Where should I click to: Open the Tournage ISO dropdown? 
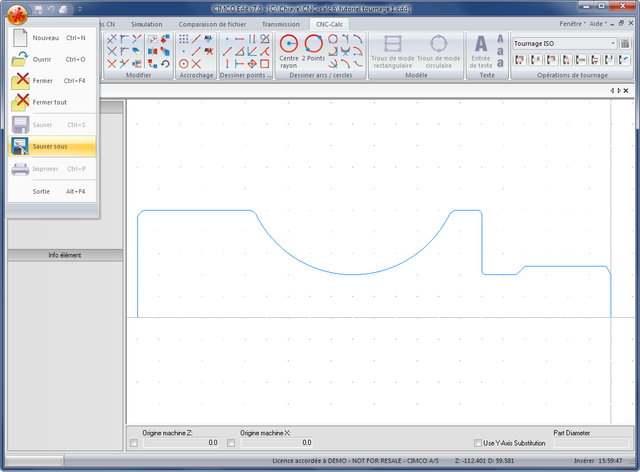[613, 43]
